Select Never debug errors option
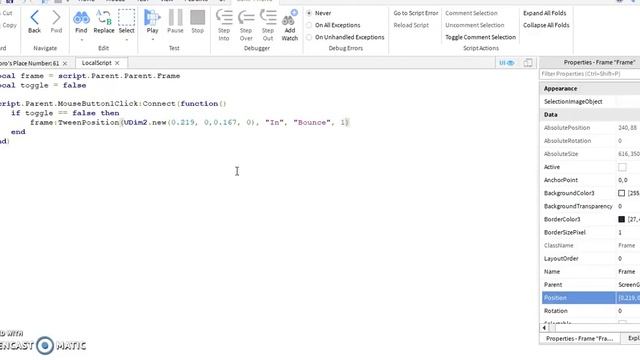640x360 pixels. (x=309, y=13)
